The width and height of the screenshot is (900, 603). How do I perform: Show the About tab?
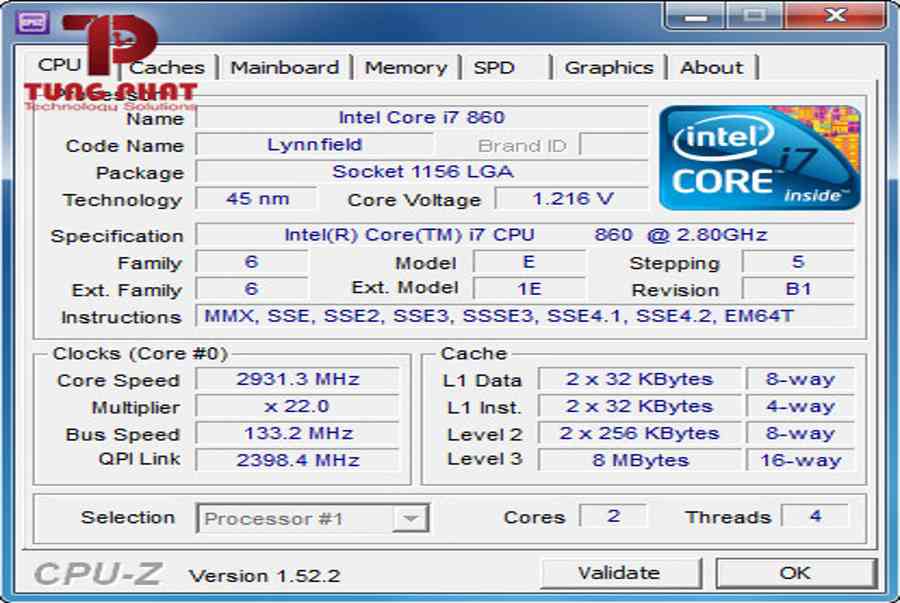click(x=712, y=68)
